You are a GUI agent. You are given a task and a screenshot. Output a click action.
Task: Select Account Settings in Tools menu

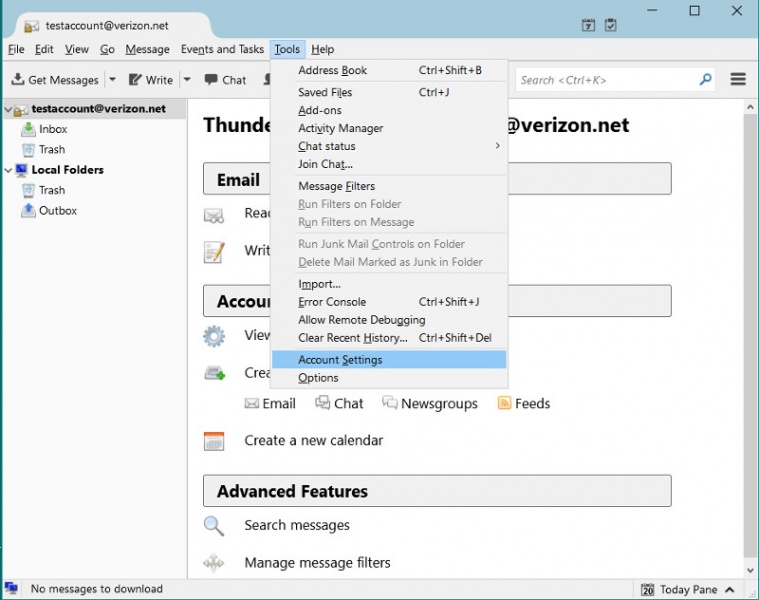pos(389,360)
